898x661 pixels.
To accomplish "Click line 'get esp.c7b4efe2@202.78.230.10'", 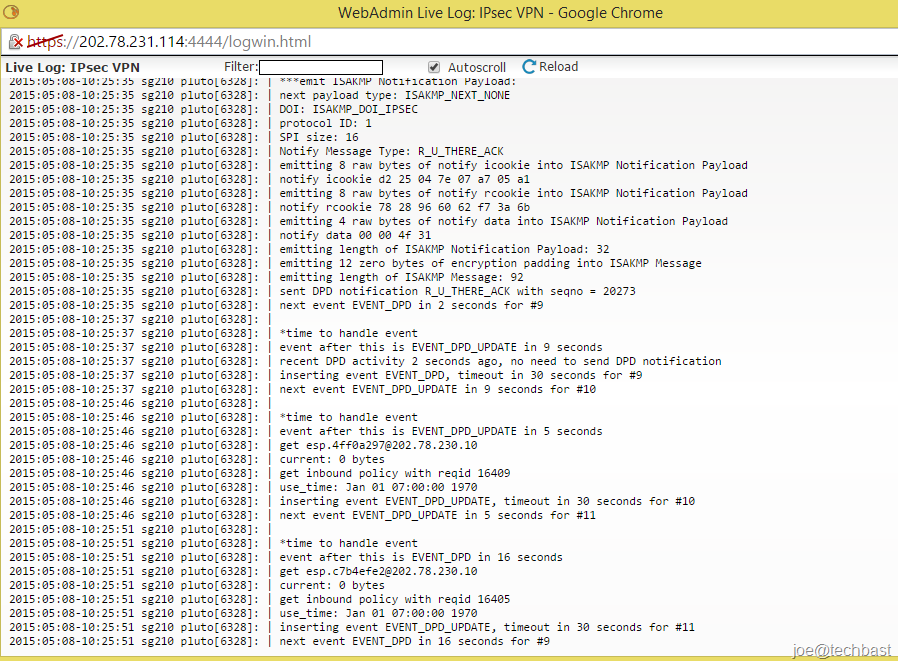I will 378,571.
